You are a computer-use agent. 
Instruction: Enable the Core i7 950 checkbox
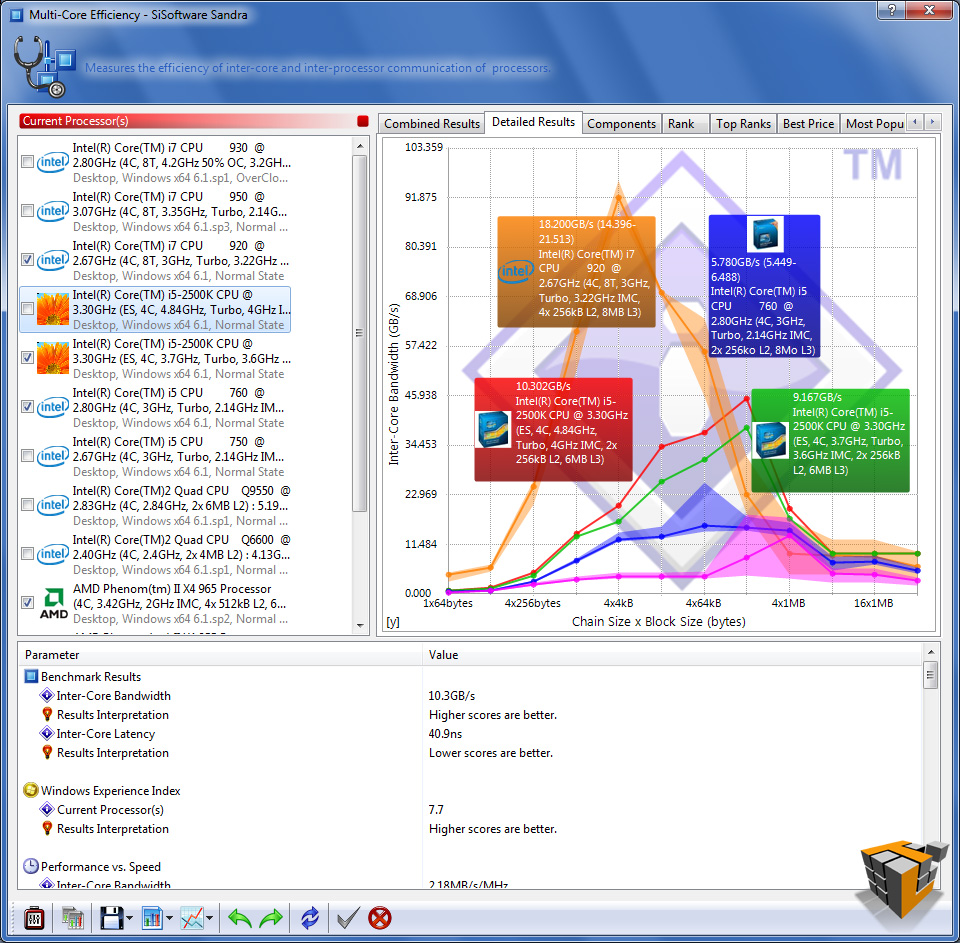click(x=28, y=211)
